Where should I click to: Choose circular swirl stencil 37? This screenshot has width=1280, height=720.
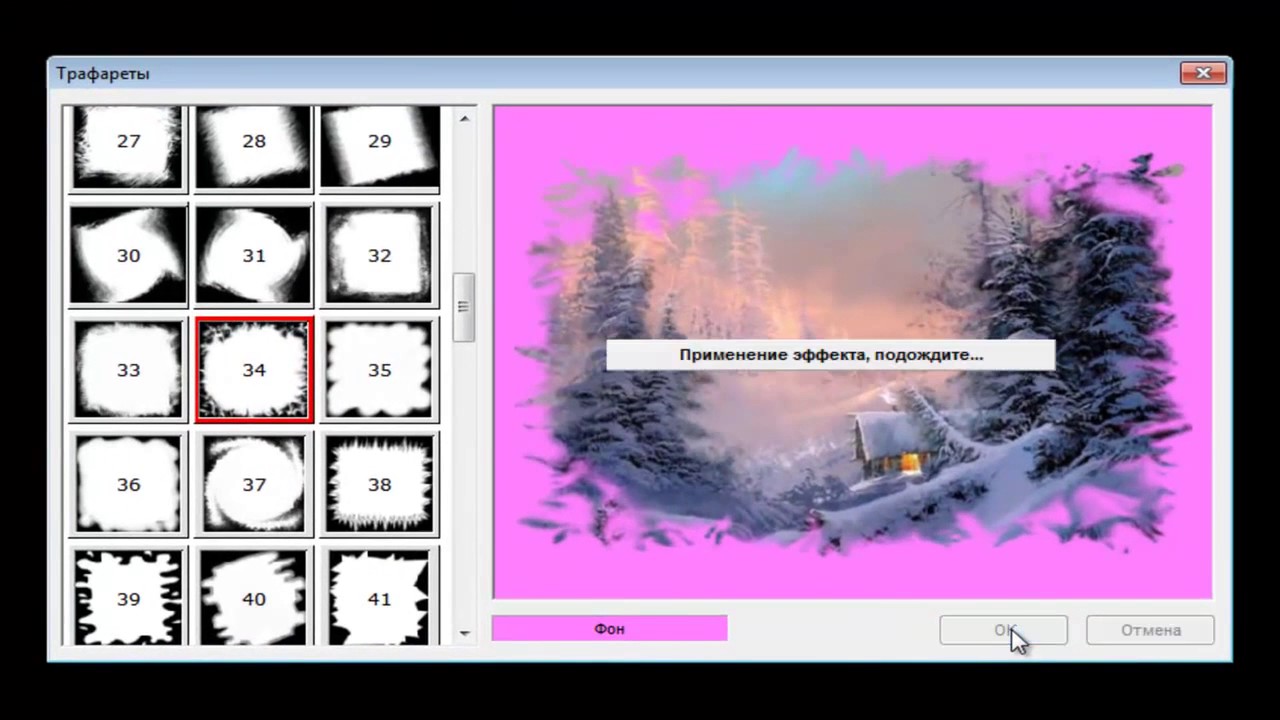point(254,484)
